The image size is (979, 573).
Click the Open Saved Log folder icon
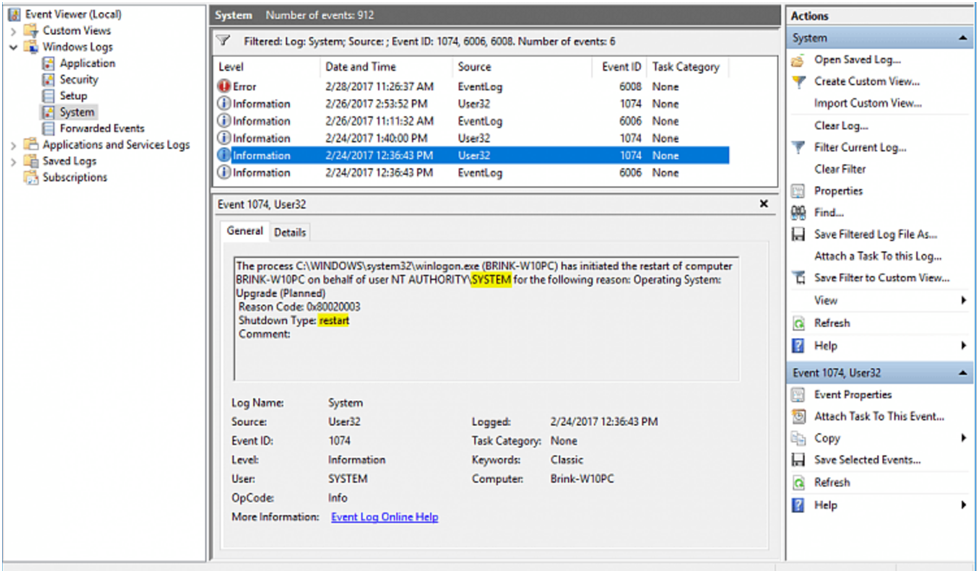[x=798, y=60]
